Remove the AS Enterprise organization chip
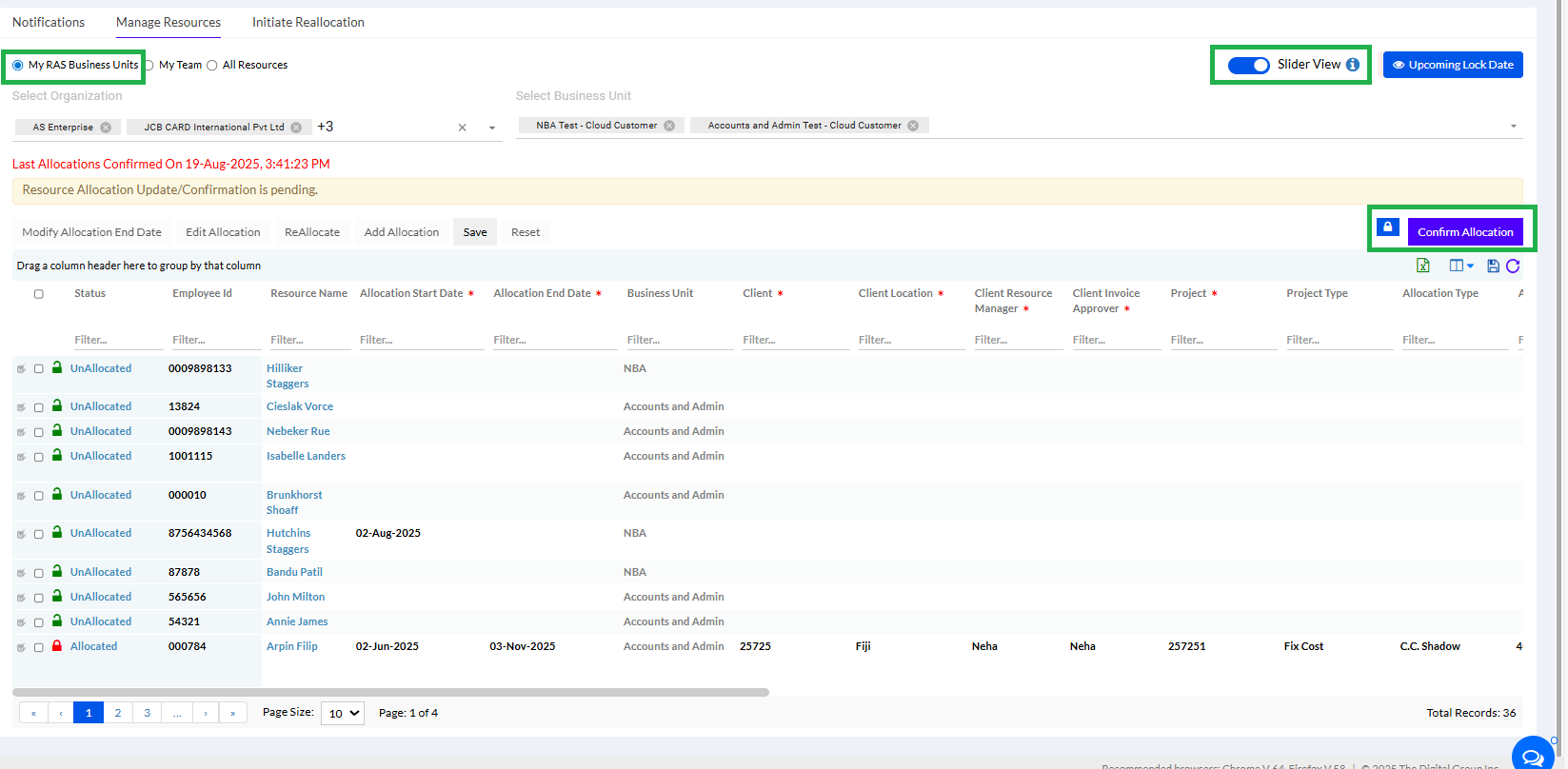Viewport: 1568px width, 769px height. [x=106, y=128]
